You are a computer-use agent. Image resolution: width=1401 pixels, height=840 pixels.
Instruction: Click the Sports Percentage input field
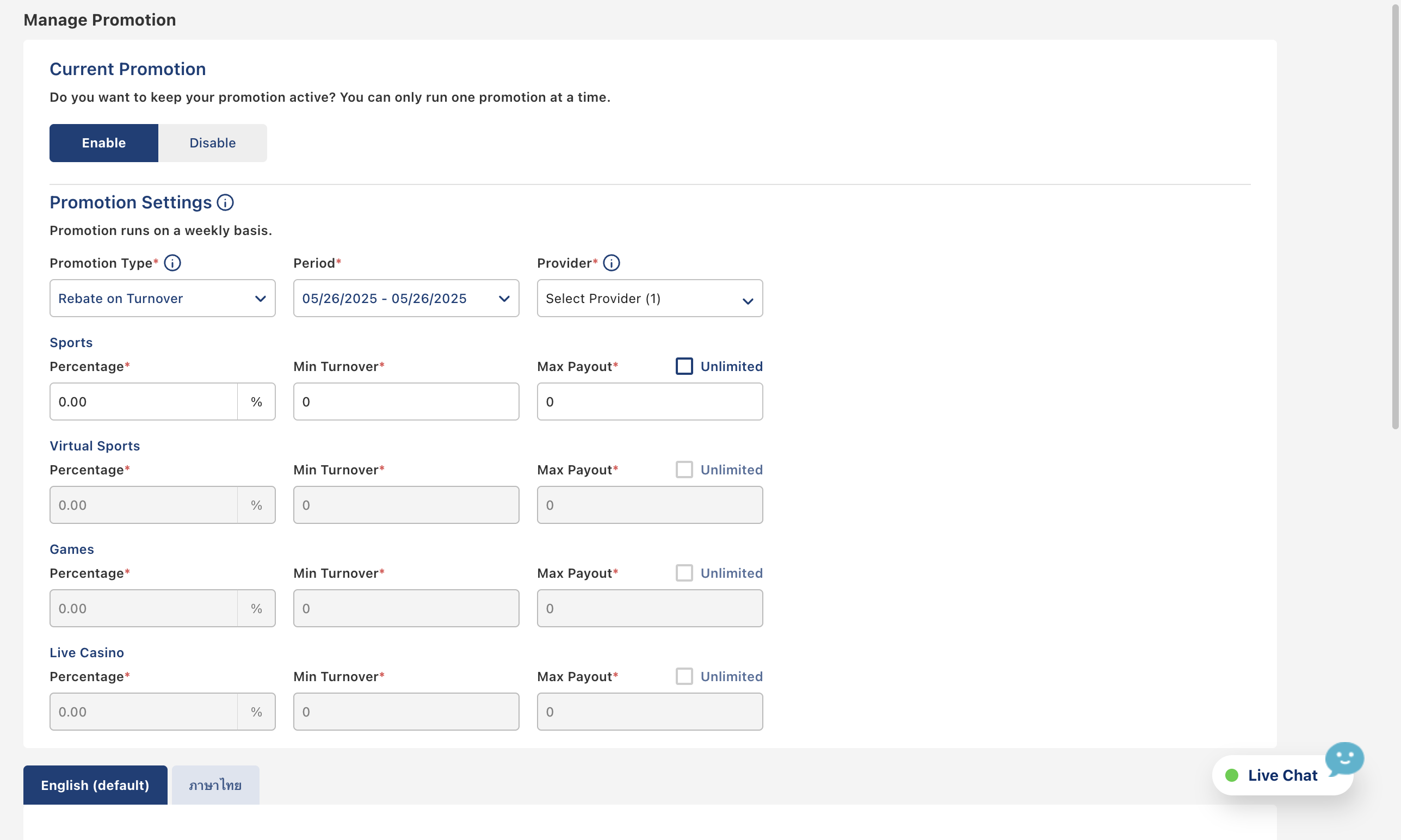143,402
